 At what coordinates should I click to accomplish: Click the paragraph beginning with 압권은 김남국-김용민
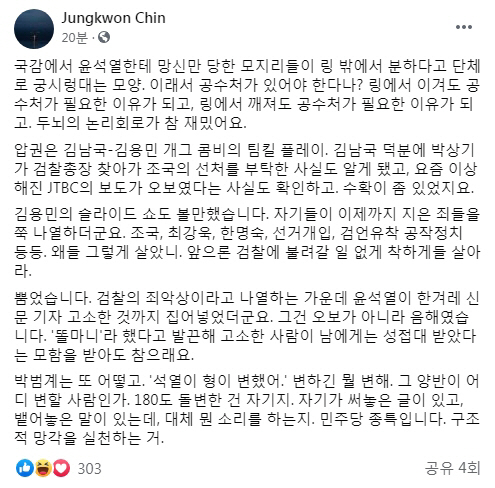245,169
